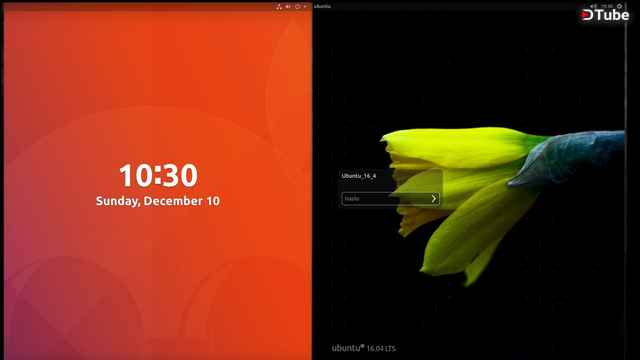Open volume icon on left lock screen
The width and height of the screenshot is (640, 360).
pos(288,7)
